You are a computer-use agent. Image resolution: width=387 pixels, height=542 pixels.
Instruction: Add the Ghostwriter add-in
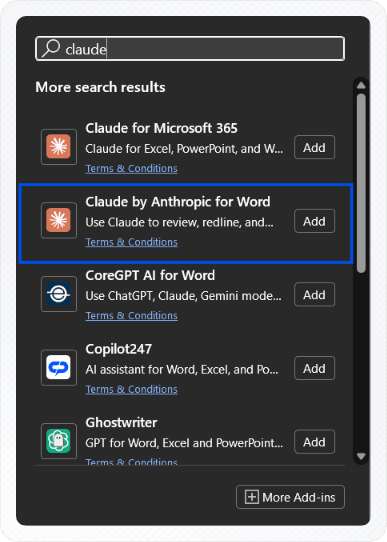pyautogui.click(x=314, y=442)
